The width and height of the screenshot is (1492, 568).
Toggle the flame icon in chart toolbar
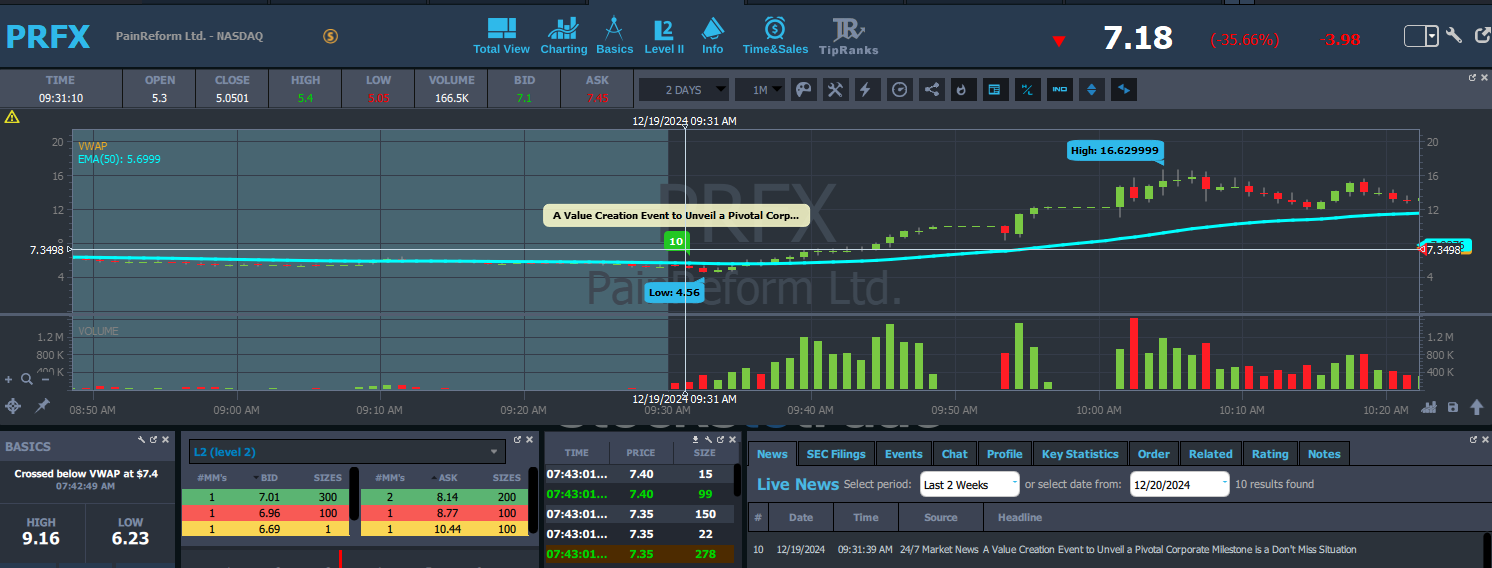click(x=962, y=90)
